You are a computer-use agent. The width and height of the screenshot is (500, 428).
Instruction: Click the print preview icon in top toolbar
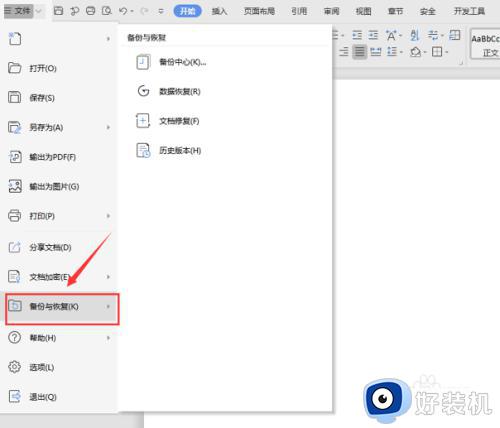pyautogui.click(x=107, y=11)
